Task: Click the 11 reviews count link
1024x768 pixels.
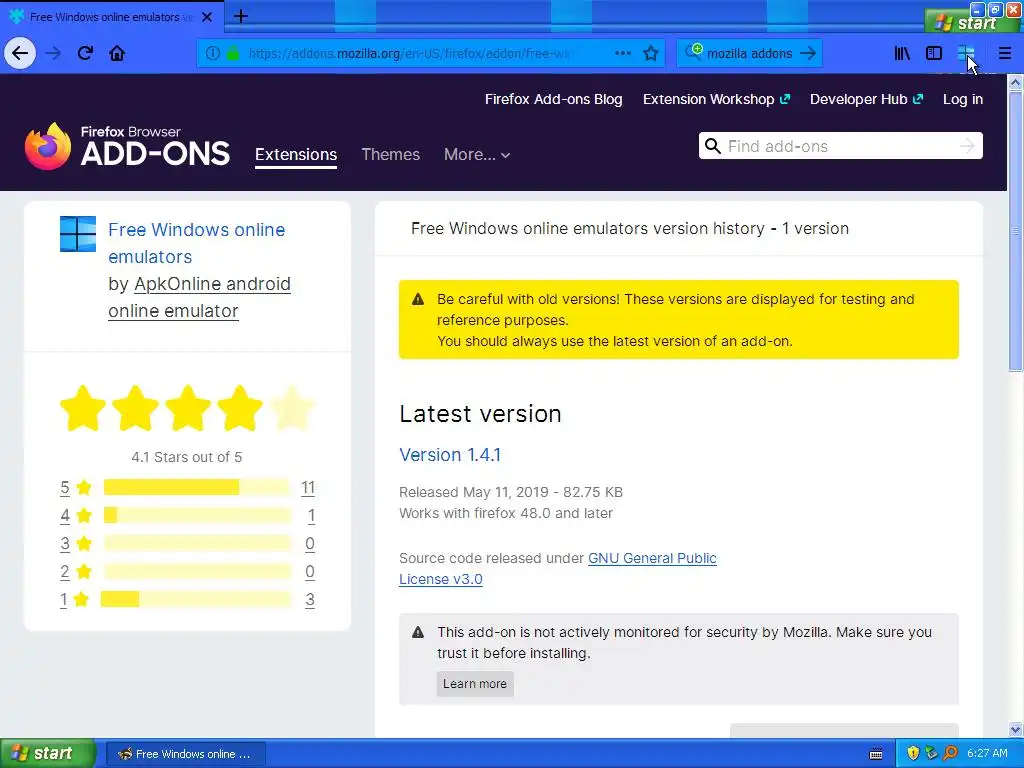Action: [x=308, y=487]
